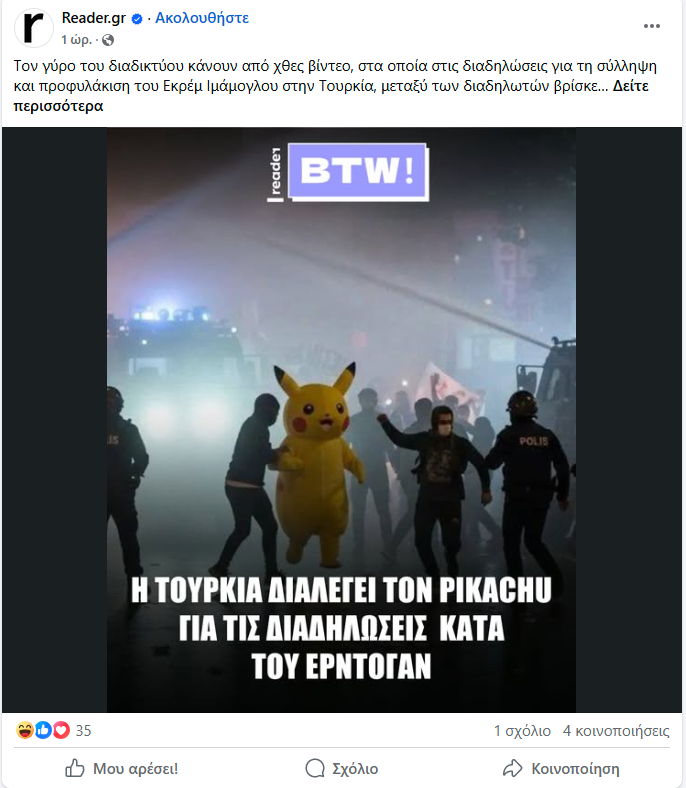Click the 'Κοινοποίηση' share button
686x788 pixels.
tap(561, 768)
